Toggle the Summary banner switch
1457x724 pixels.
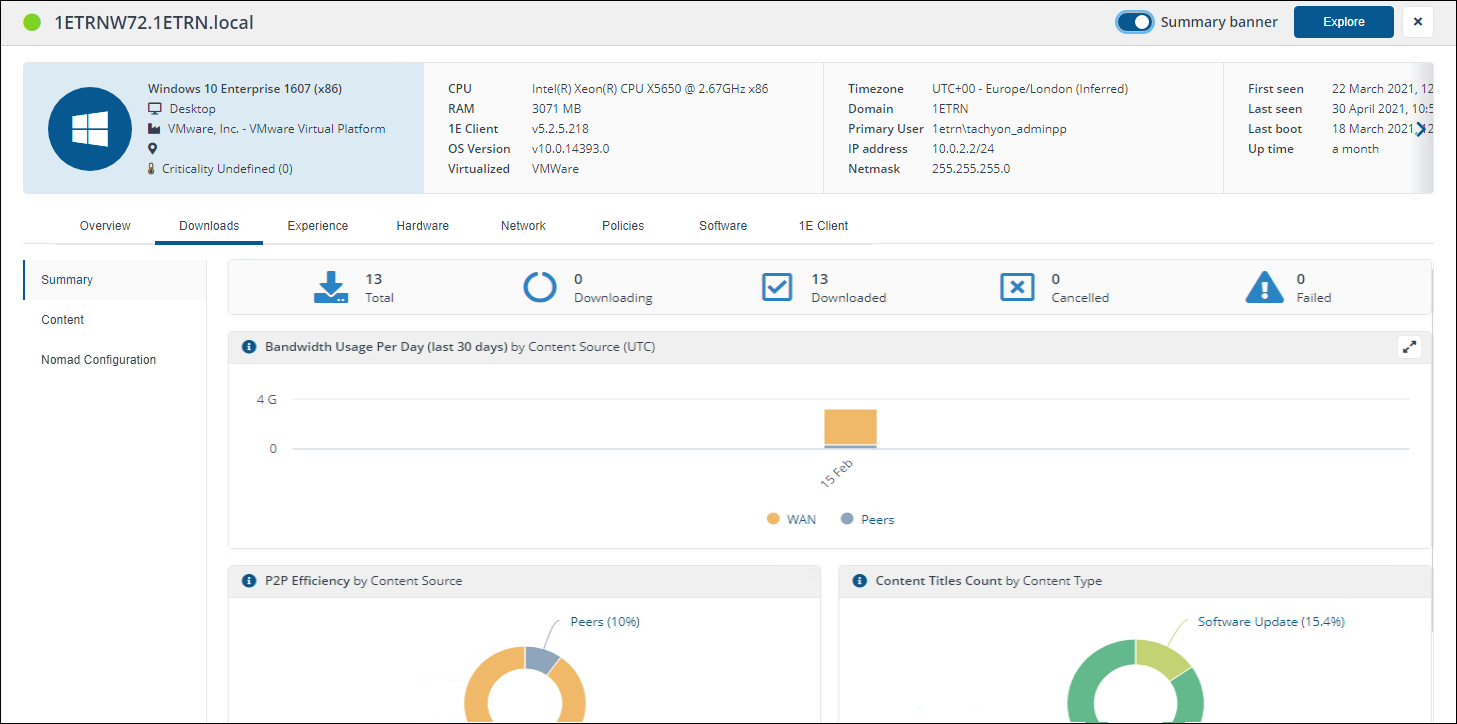pyautogui.click(x=1135, y=22)
